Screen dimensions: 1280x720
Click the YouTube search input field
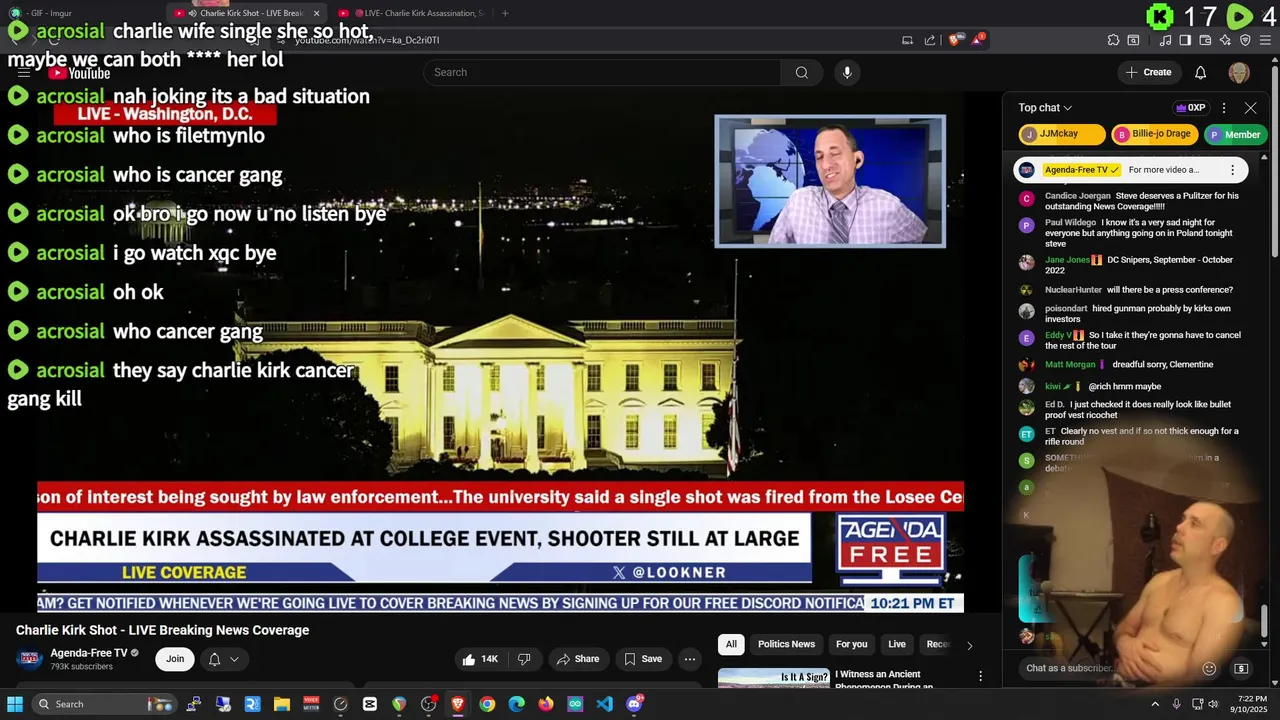coord(602,72)
